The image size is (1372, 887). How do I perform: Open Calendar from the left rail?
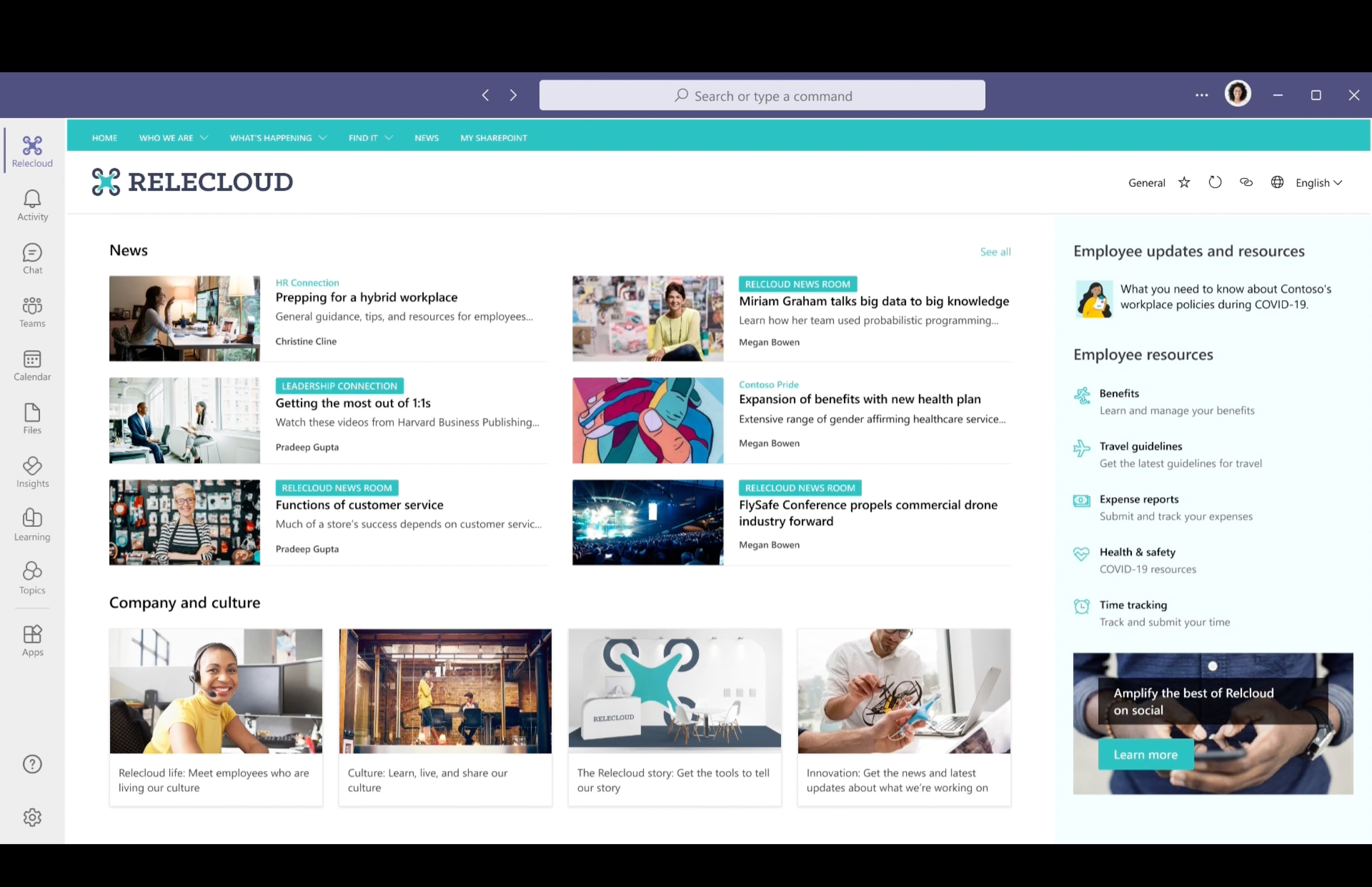[32, 365]
